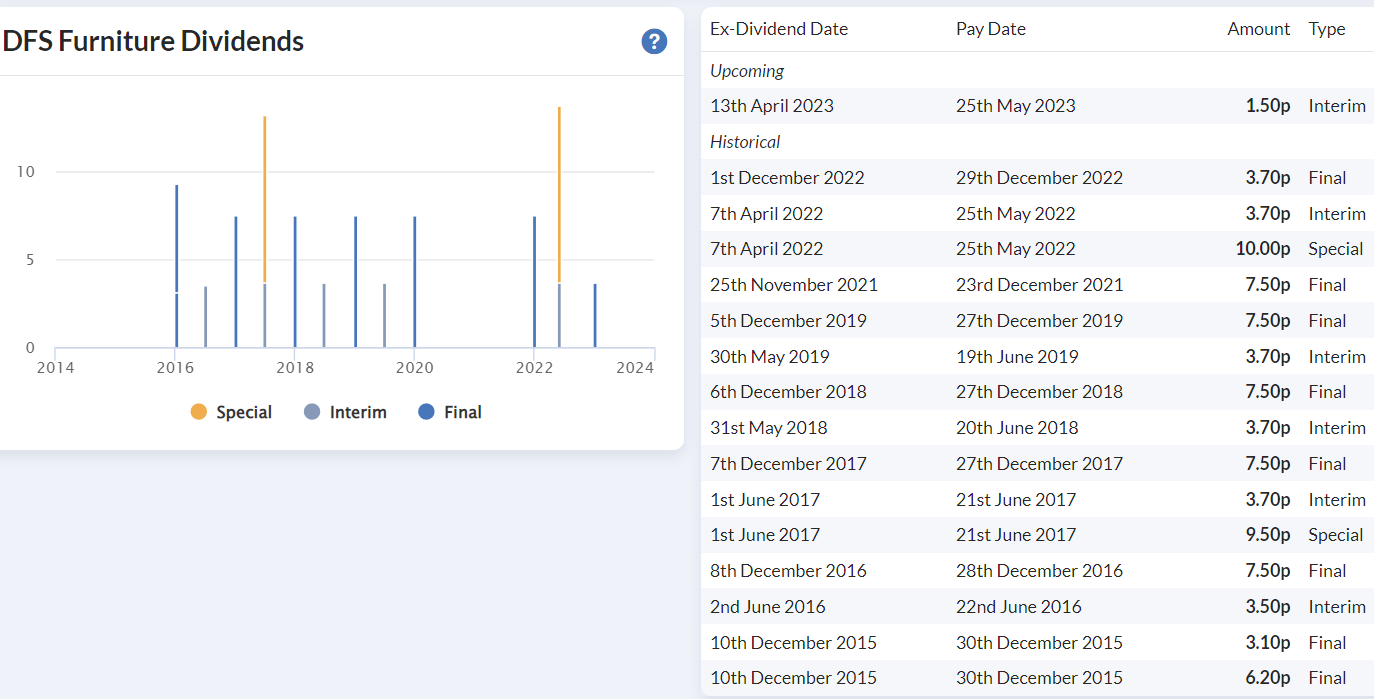This screenshot has height=699, width=1374.
Task: Click Special type in the 9.50p row
Action: 1336,535
